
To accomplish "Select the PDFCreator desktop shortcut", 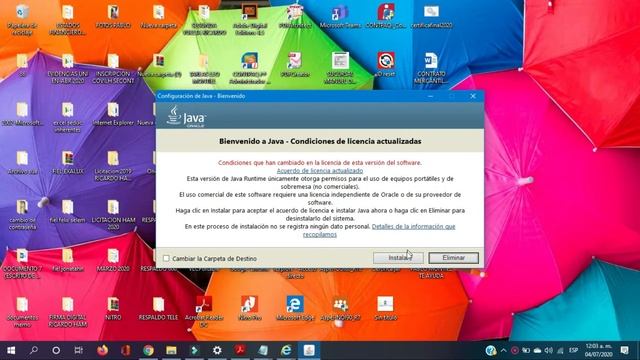I will click(295, 65).
